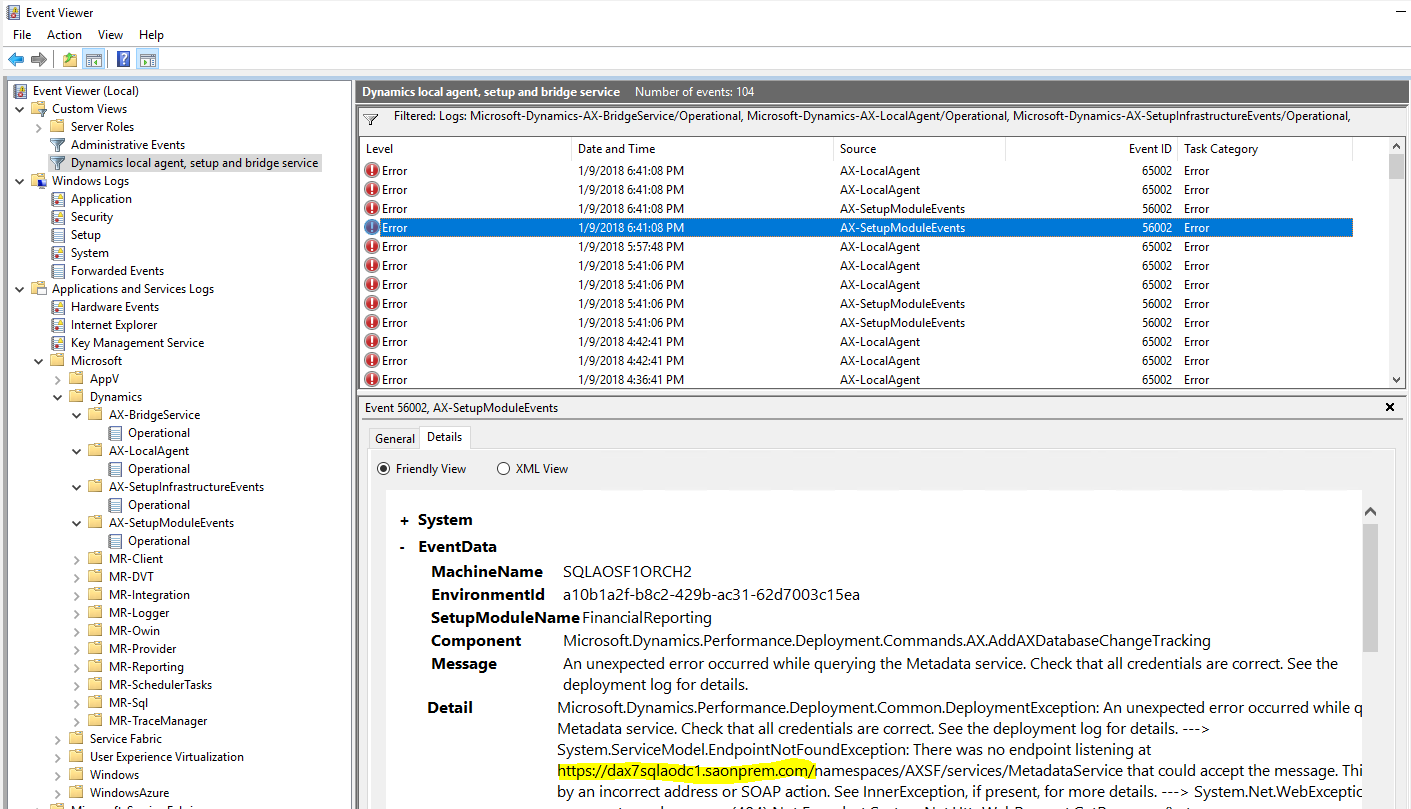This screenshot has height=809, width=1411.
Task: Click the SetupModuleName value FinancialReporting
Action: point(647,618)
